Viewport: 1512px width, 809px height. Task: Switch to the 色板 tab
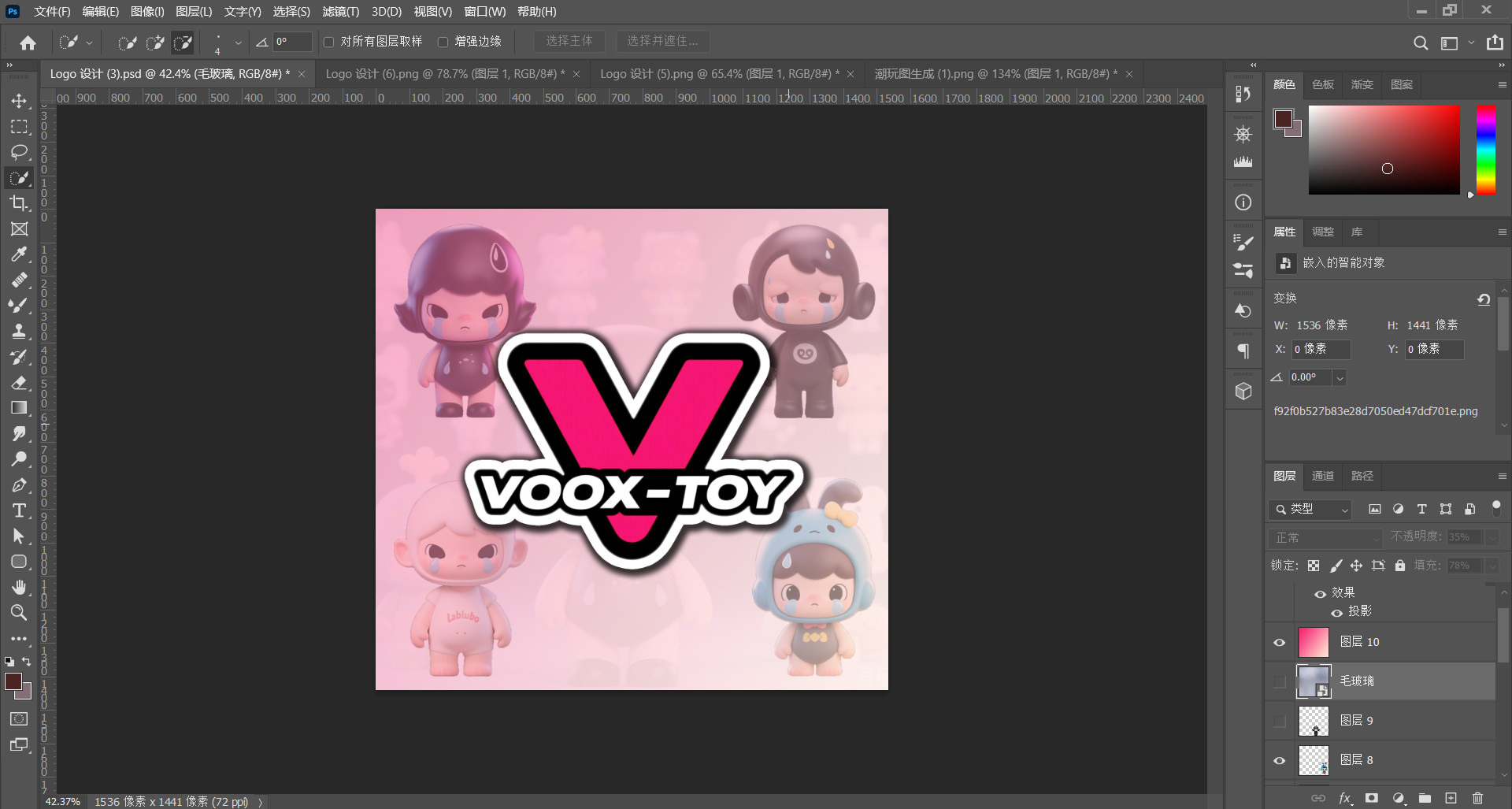1323,84
